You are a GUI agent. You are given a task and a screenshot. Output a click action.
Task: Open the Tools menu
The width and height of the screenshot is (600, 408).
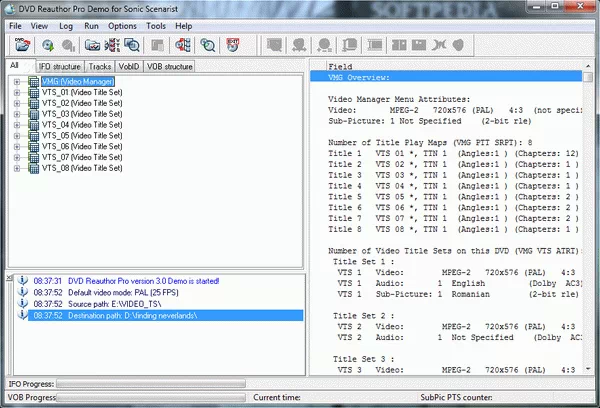click(x=156, y=24)
